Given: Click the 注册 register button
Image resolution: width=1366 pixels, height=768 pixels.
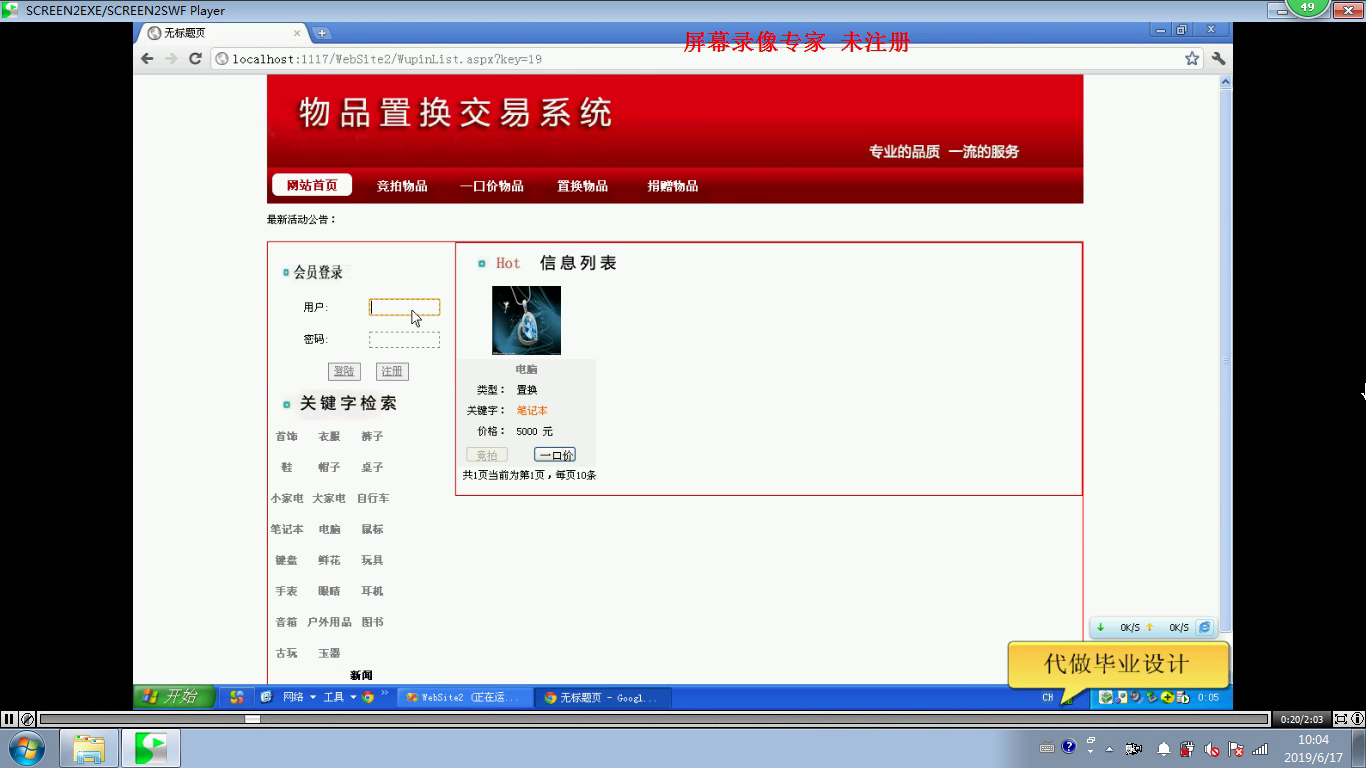Looking at the screenshot, I should click(x=392, y=371).
